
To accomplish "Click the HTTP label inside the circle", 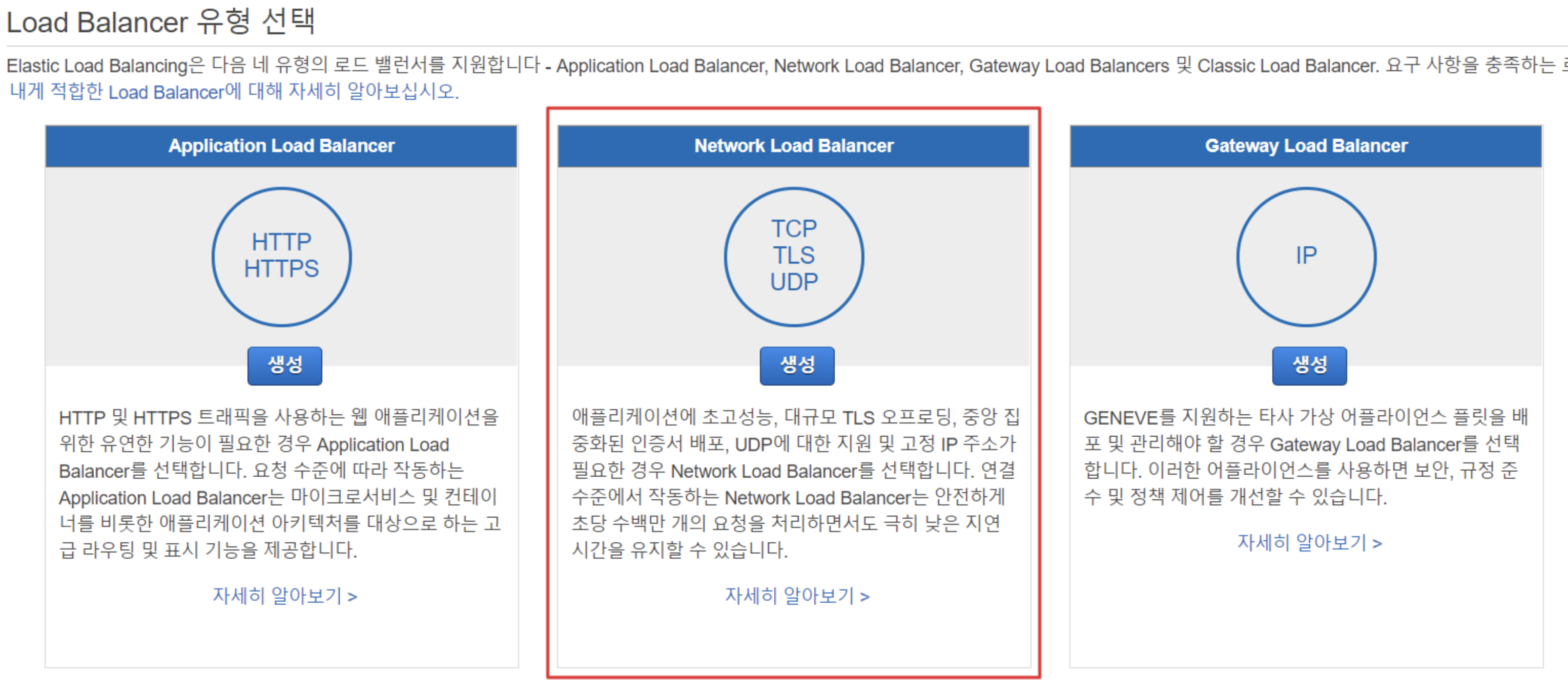I will (281, 242).
